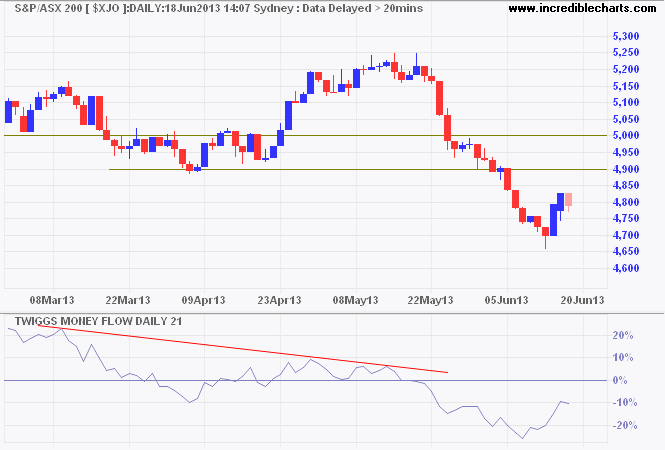665x450 pixels.
Task: Click the 5,200 price axis label
Action: pos(626,70)
